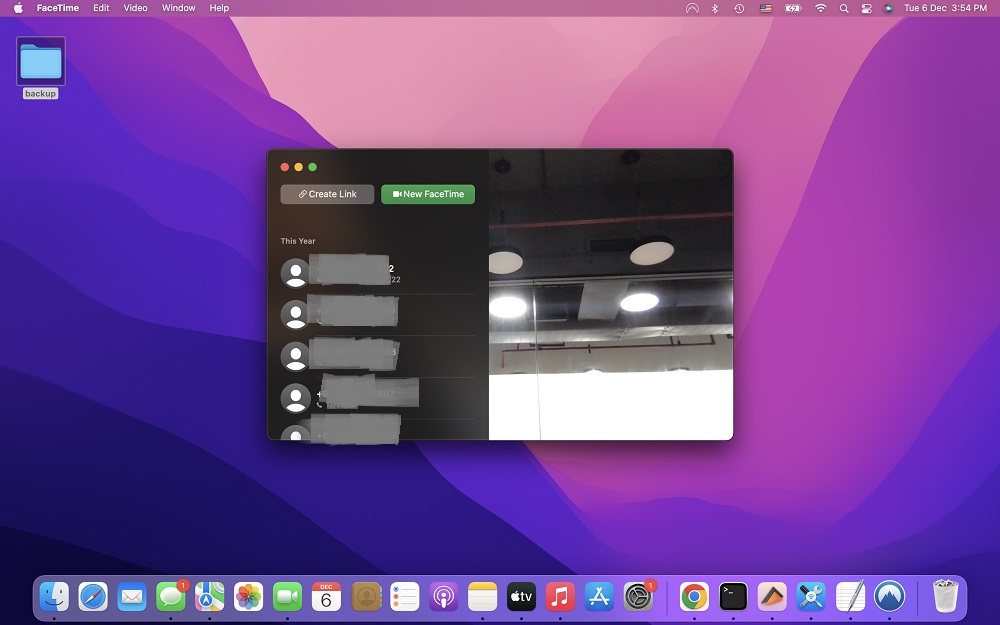Open Bluetooth status in menu bar

pos(715,8)
